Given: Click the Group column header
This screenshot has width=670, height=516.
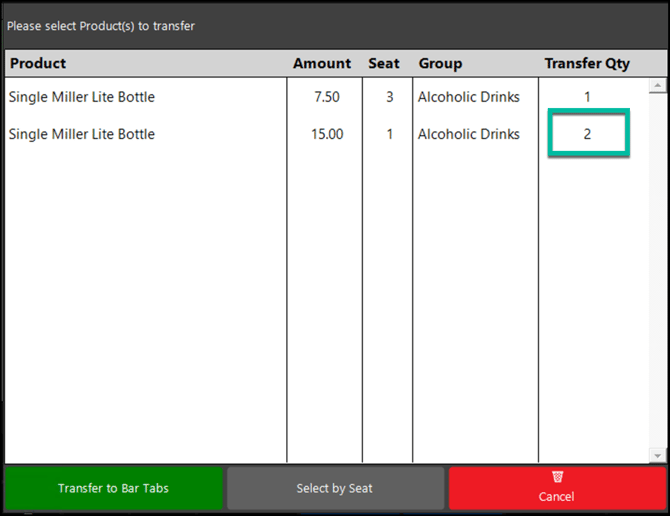Looking at the screenshot, I should (440, 64).
